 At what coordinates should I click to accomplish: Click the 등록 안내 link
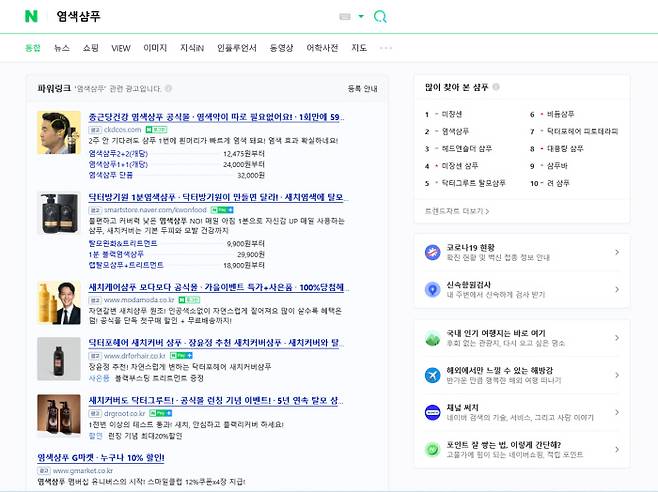click(x=362, y=89)
